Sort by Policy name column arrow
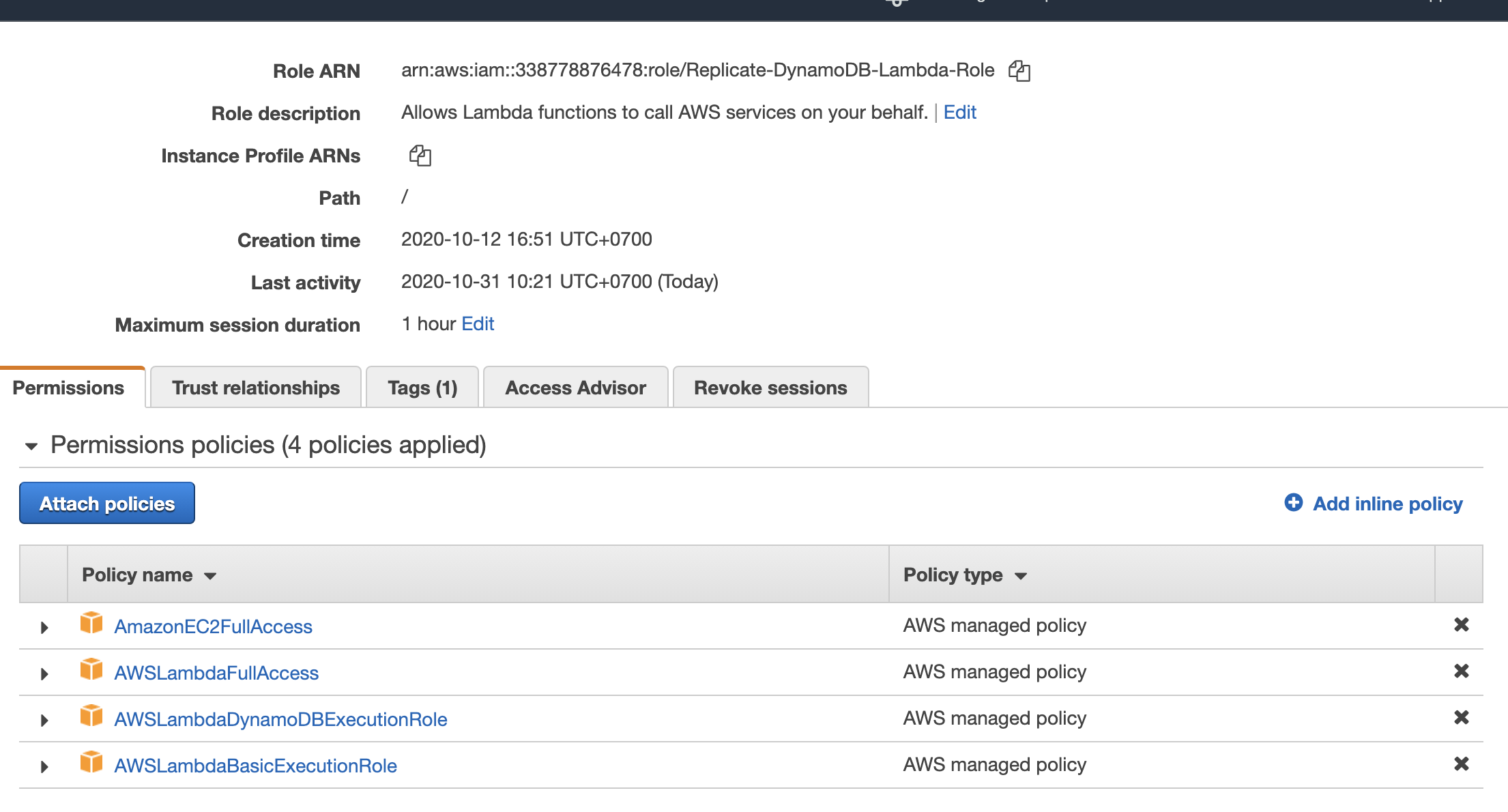Screen dimensions: 1508x812 (x=210, y=577)
